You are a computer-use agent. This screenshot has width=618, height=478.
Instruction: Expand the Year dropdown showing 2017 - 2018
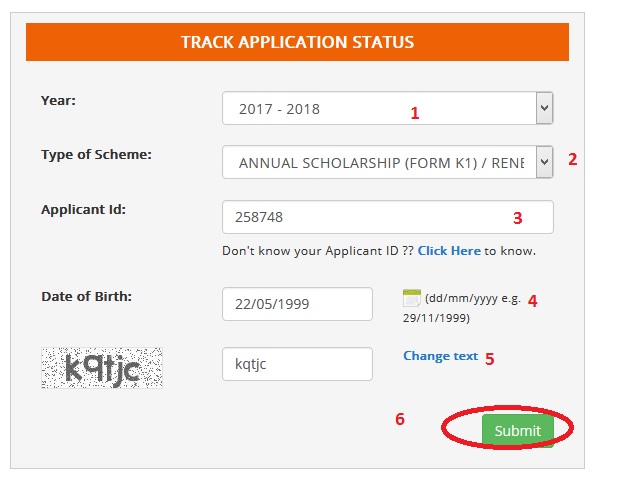[x=387, y=108]
